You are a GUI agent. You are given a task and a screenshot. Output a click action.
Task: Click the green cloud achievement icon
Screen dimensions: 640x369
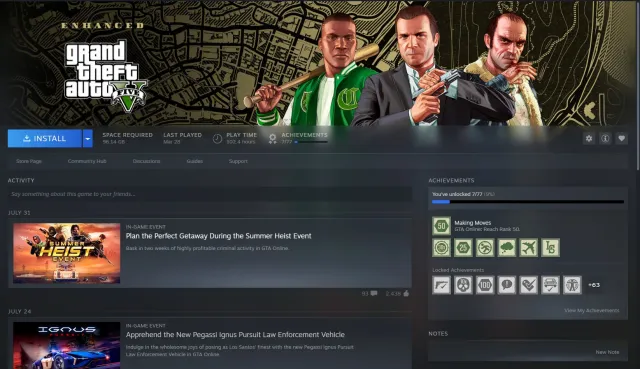[x=507, y=248]
